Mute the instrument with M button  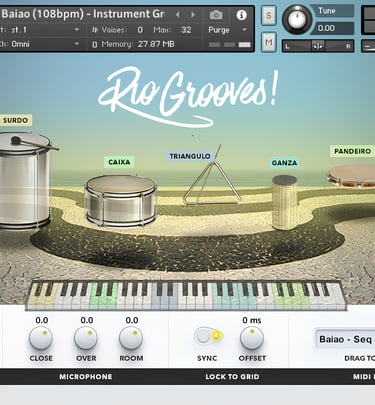click(269, 42)
